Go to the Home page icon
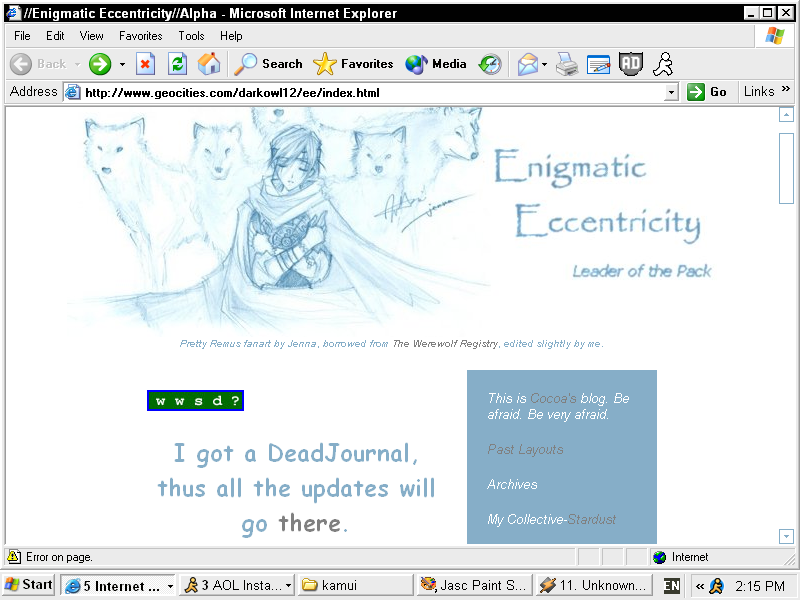Viewport: 800px width, 600px height. point(209,64)
